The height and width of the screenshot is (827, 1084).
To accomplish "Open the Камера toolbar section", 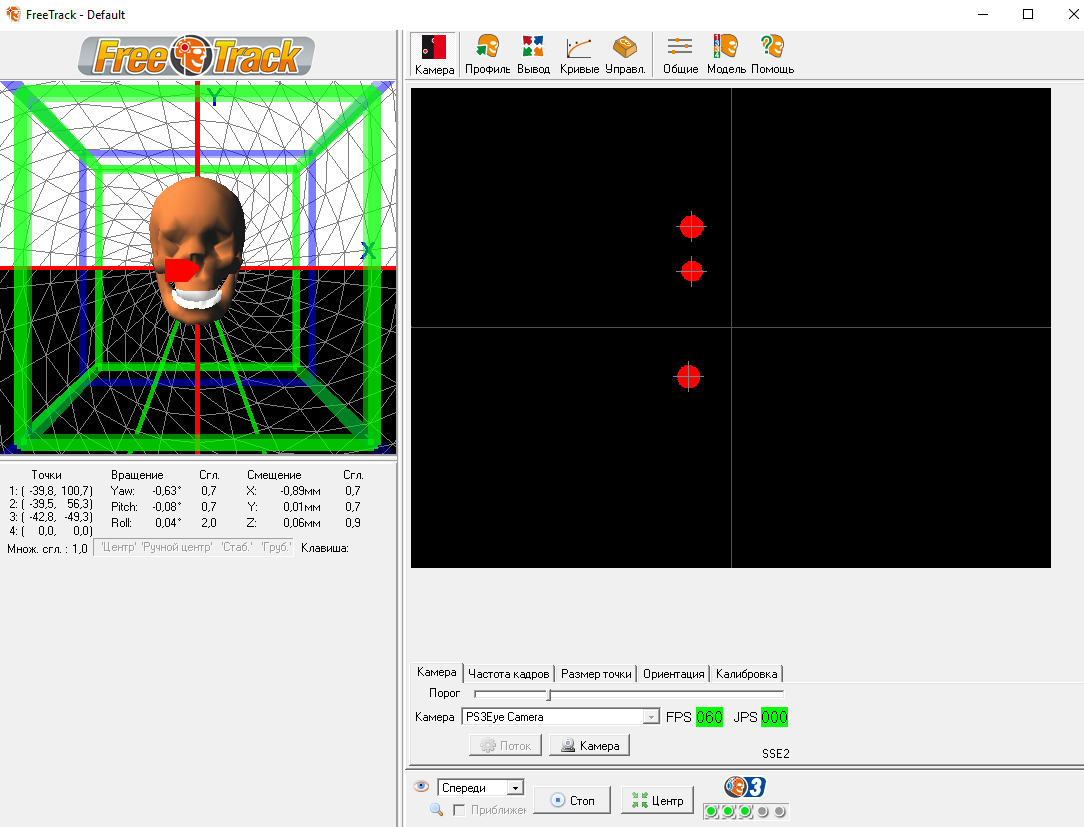I will [434, 55].
